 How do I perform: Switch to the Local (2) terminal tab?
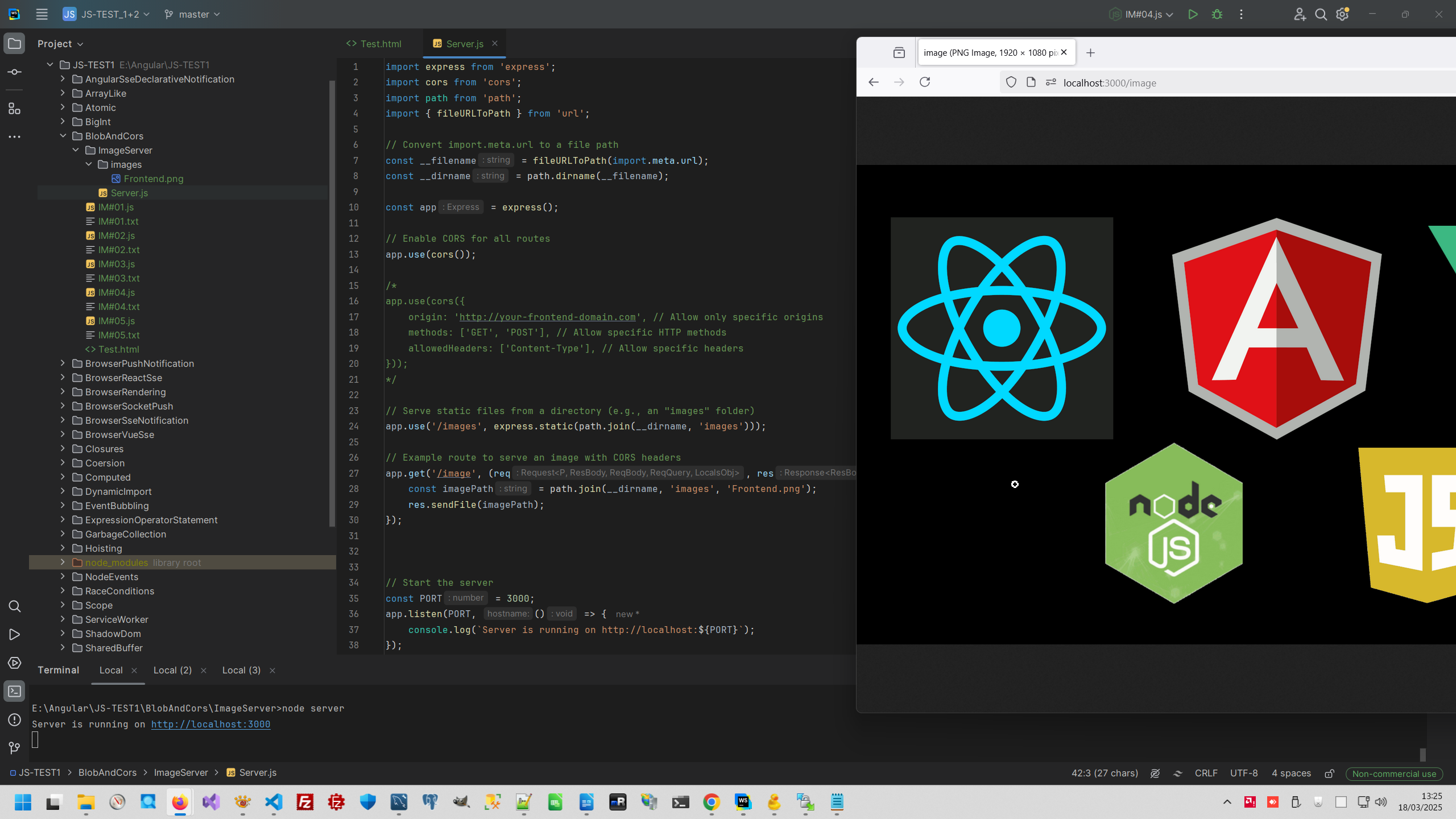click(x=172, y=670)
